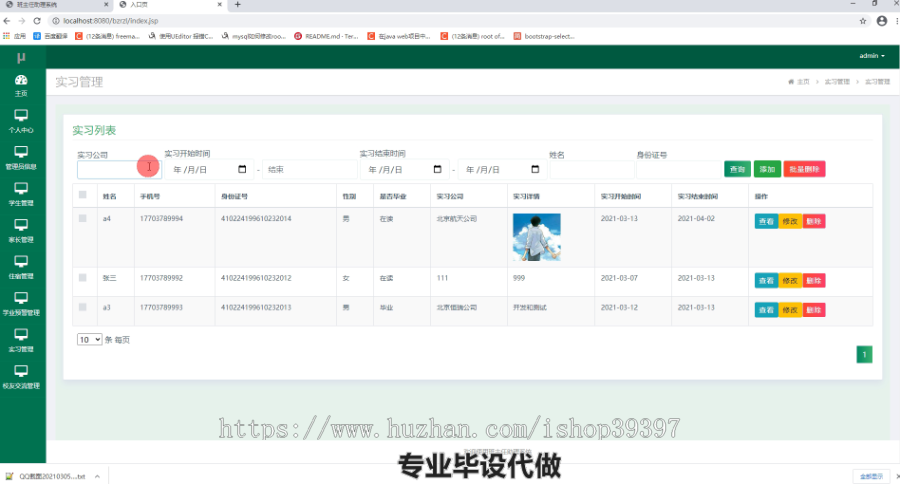Viewport: 900px width, 484px height.
Task: Click the home icon in the breadcrumb
Action: (x=791, y=82)
